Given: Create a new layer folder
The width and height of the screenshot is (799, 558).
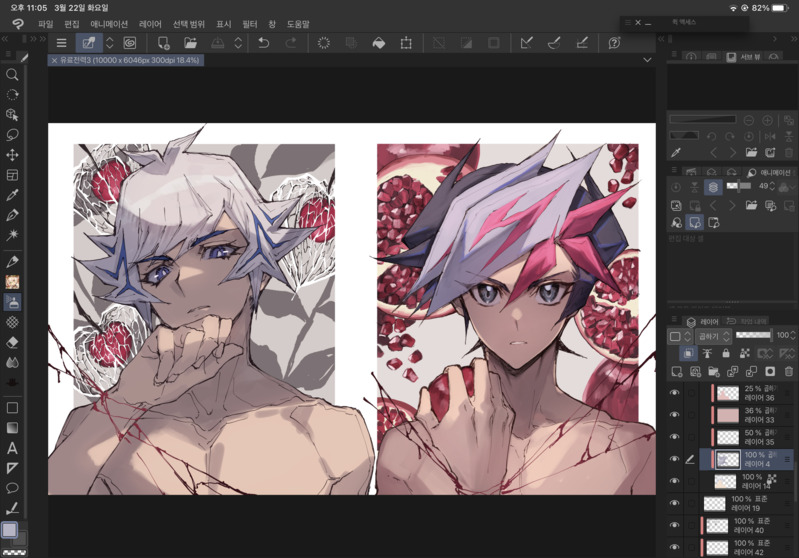Looking at the screenshot, I should click(x=714, y=371).
